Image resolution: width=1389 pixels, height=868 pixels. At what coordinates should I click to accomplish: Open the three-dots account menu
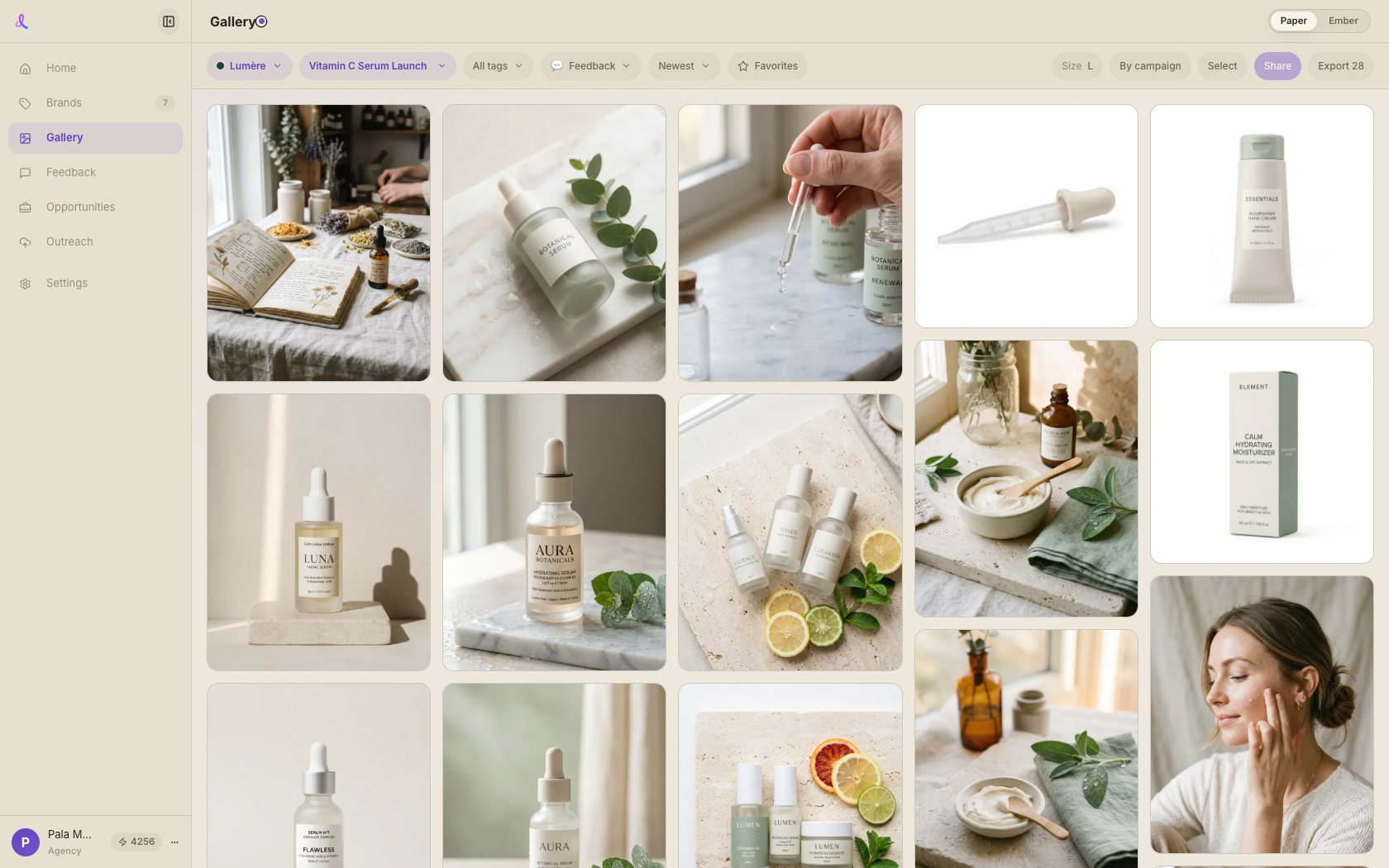pyautogui.click(x=174, y=842)
